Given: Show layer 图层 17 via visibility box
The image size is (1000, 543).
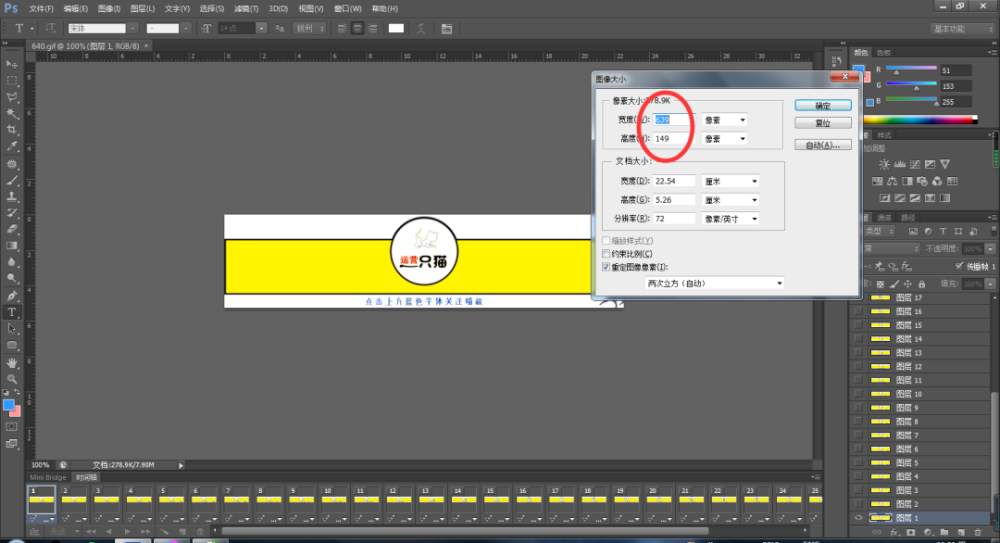Looking at the screenshot, I should (858, 298).
